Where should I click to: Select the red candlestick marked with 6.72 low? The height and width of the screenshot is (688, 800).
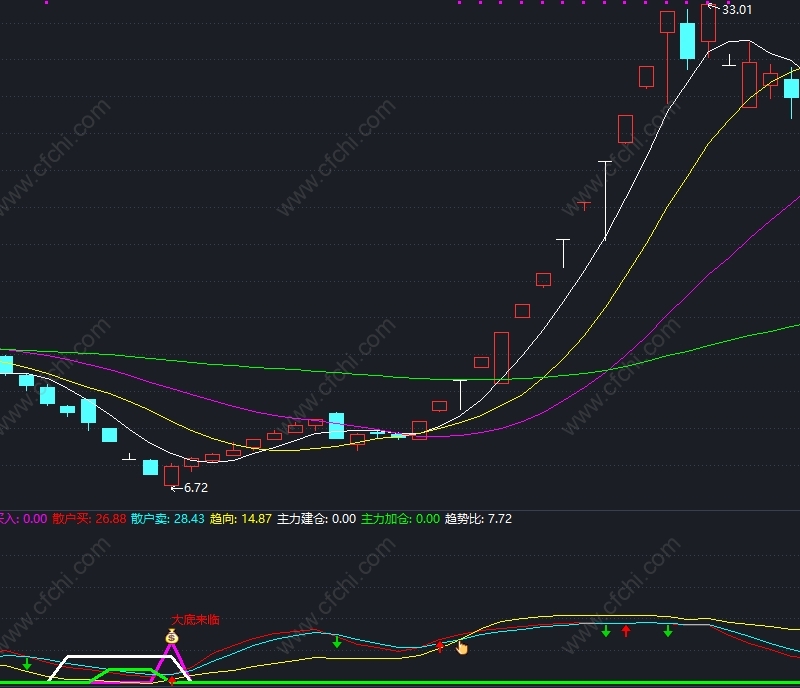171,476
